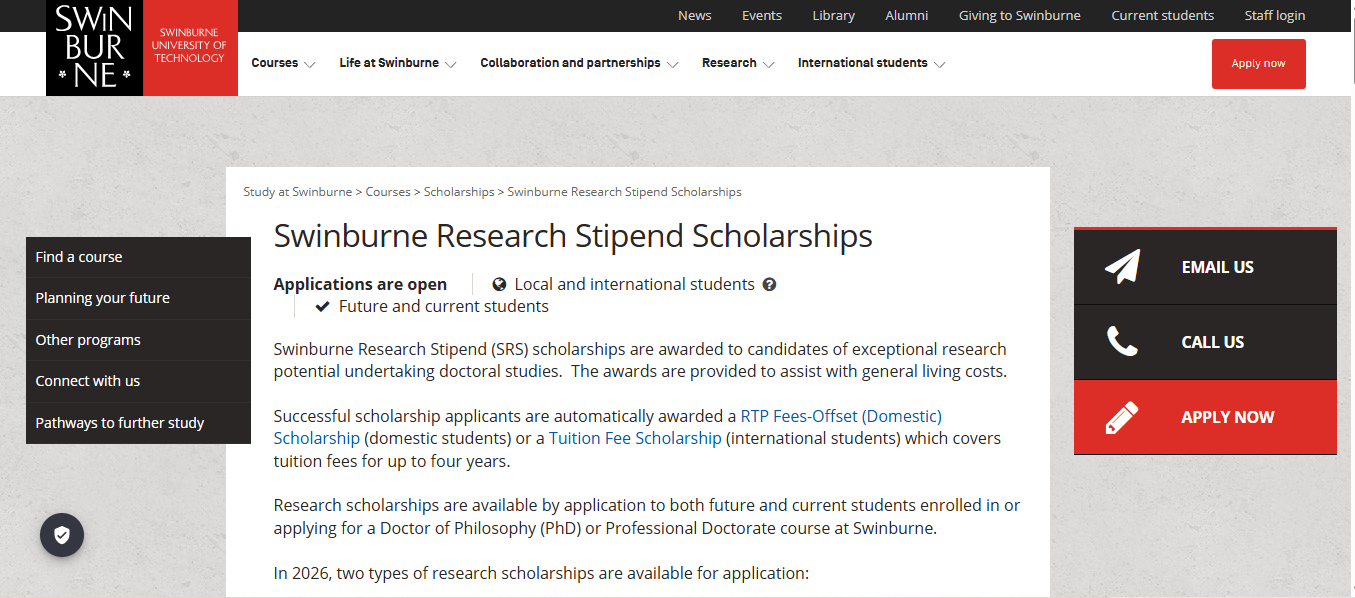The width and height of the screenshot is (1355, 598).
Task: Open the shield privacy badge icon
Action: (x=62, y=536)
